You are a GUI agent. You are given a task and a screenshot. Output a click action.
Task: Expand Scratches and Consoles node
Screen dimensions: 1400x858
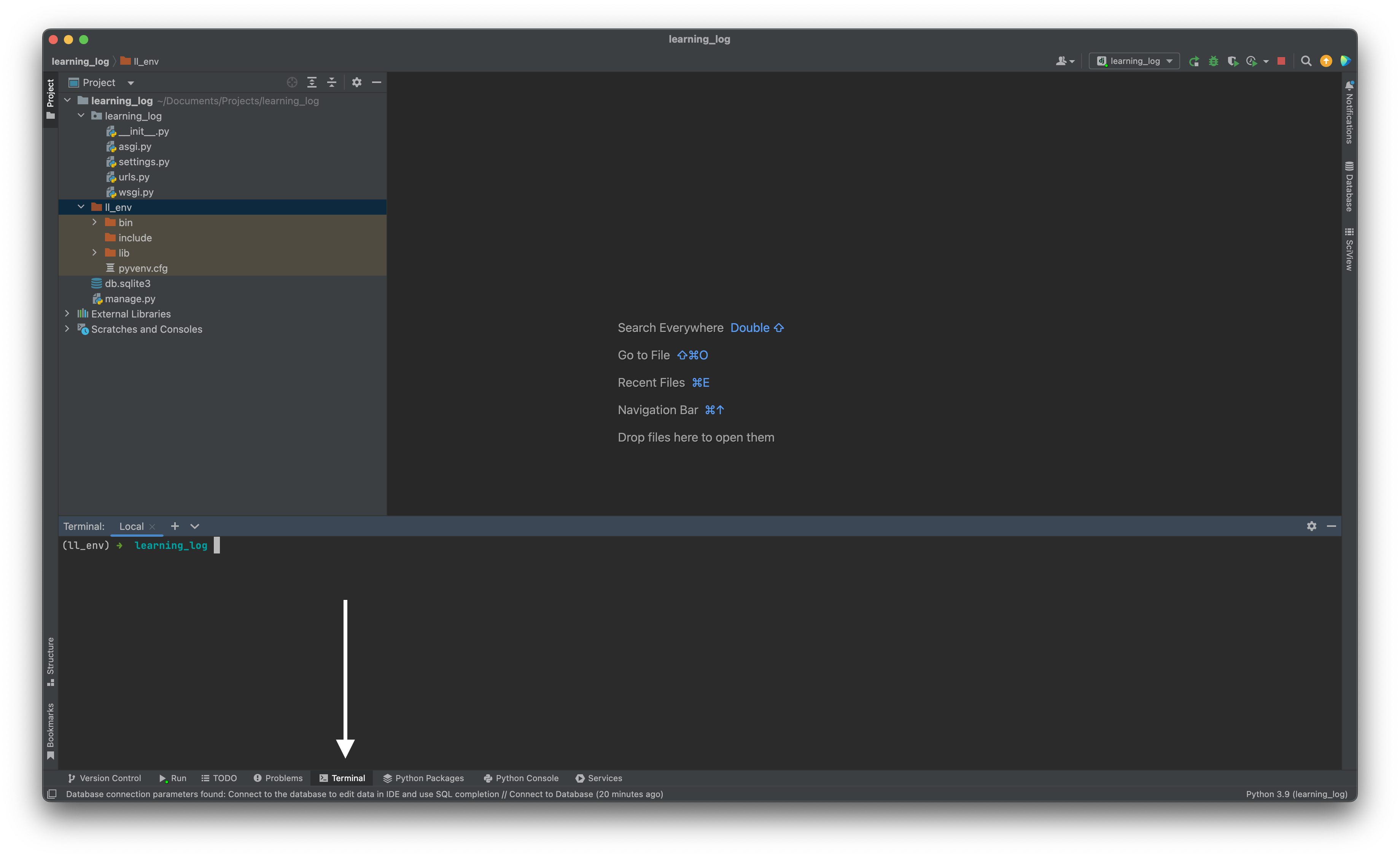(68, 329)
